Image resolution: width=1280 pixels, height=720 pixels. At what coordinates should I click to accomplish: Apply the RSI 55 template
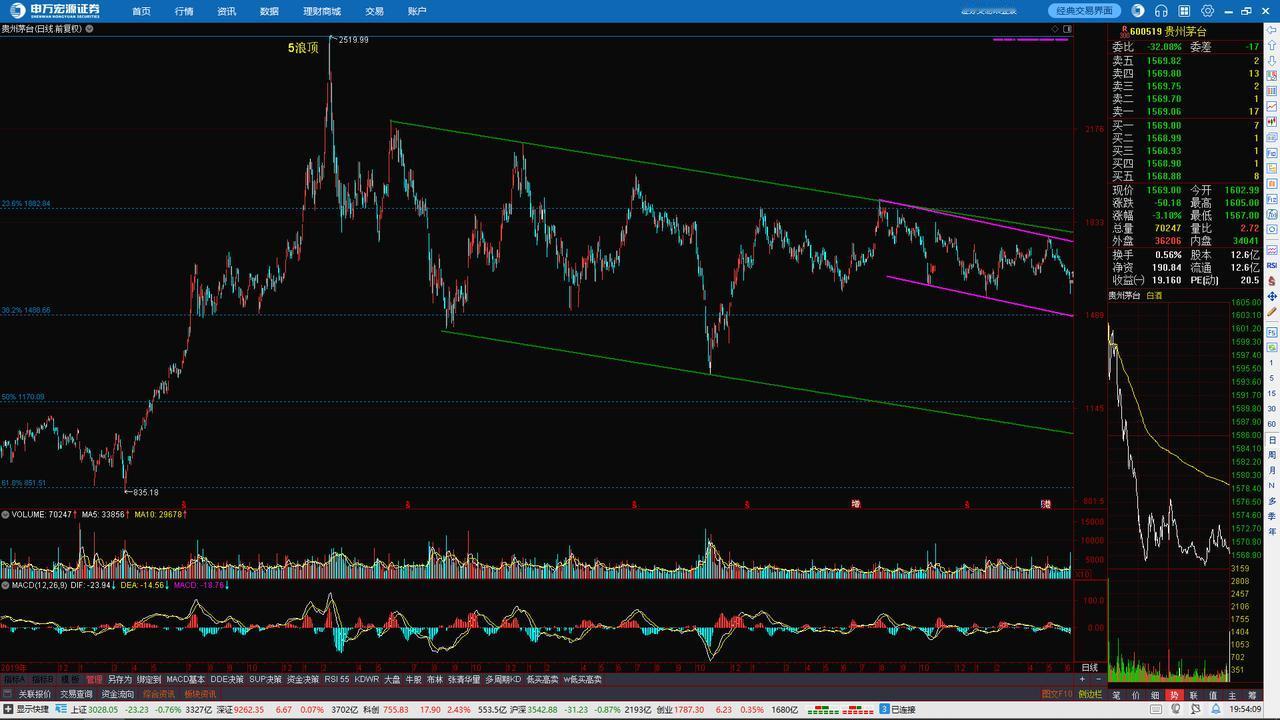pyautogui.click(x=337, y=679)
